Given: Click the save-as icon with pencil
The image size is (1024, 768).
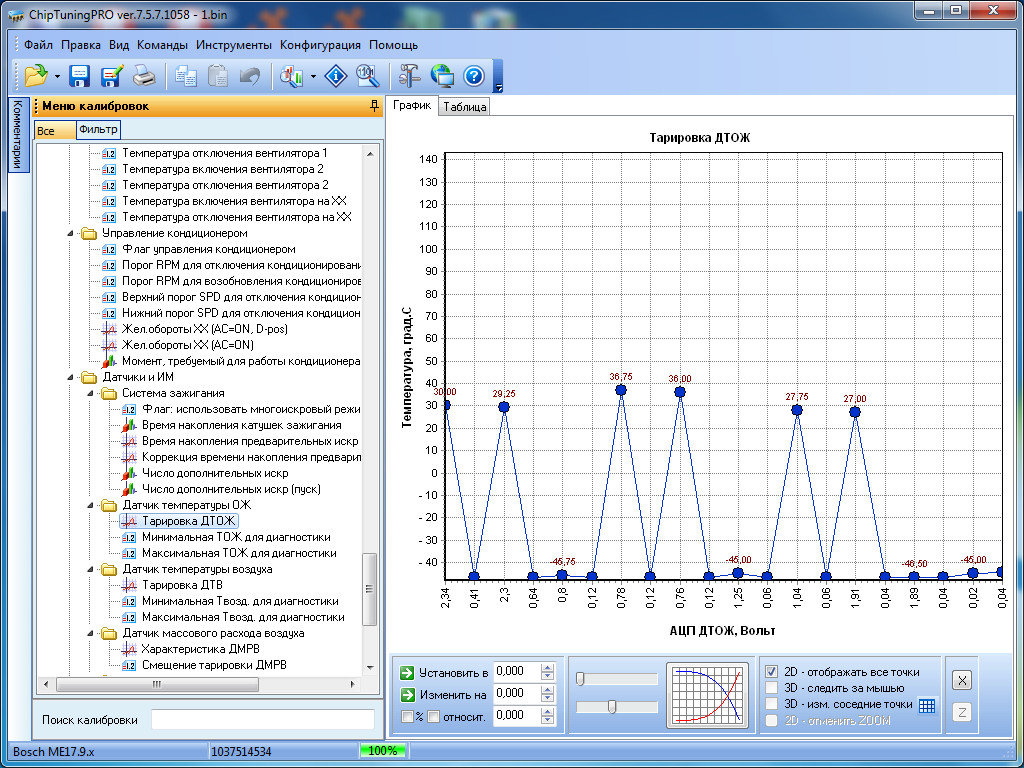Looking at the screenshot, I should [x=111, y=75].
